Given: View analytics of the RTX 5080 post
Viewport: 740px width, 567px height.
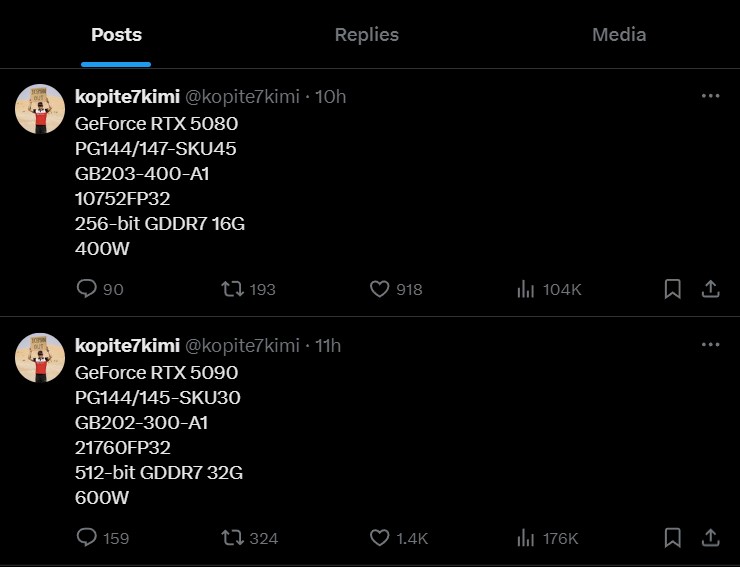Looking at the screenshot, I should coord(525,289).
